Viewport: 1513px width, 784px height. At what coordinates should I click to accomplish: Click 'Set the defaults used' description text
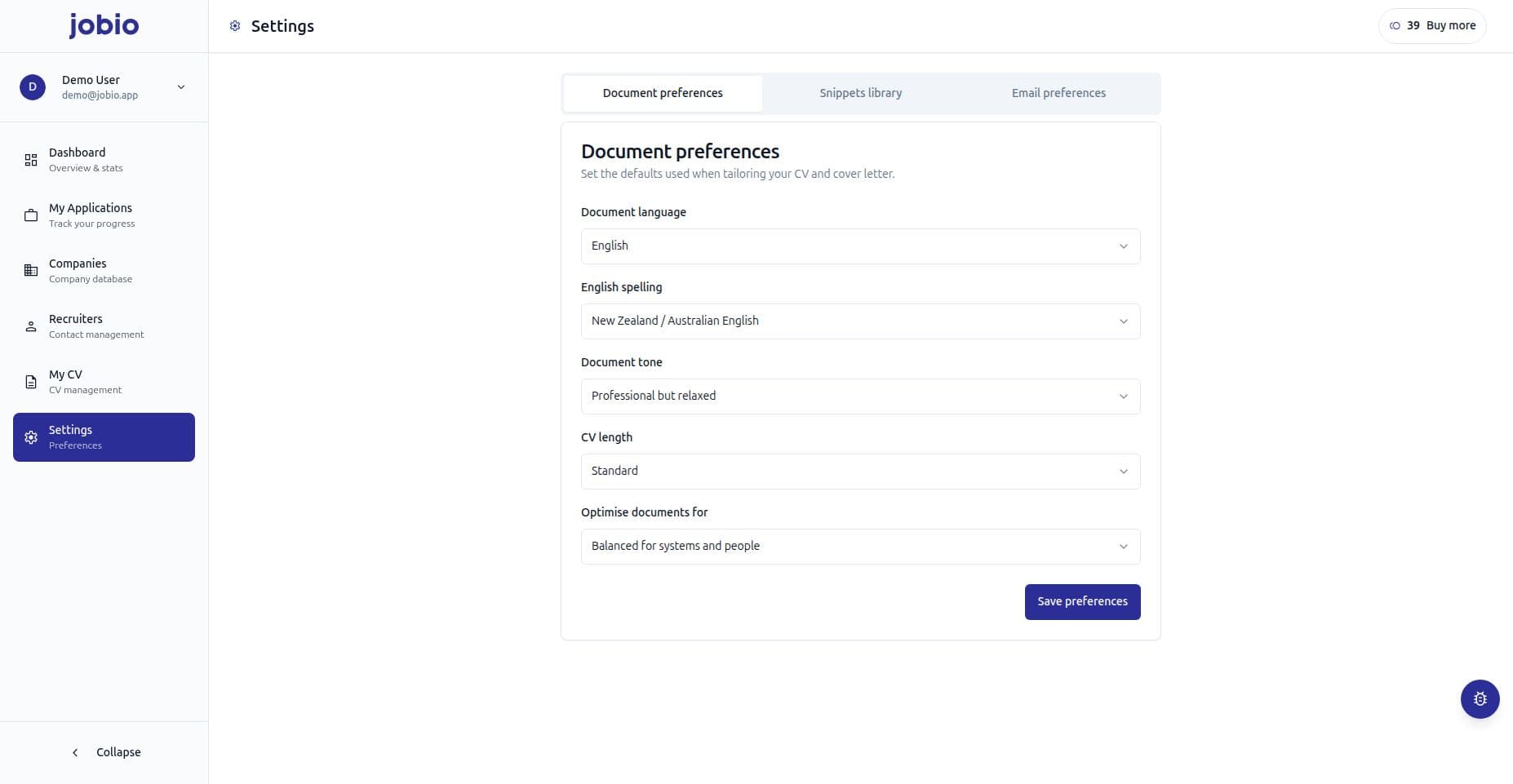738,174
